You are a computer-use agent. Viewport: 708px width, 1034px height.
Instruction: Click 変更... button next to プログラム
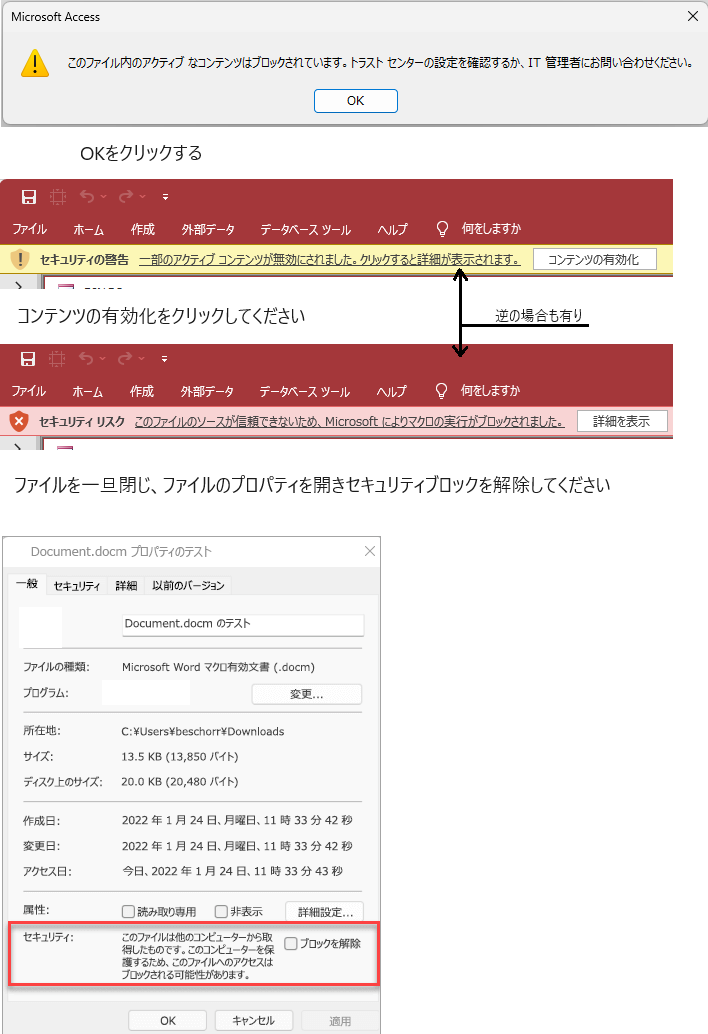click(307, 694)
